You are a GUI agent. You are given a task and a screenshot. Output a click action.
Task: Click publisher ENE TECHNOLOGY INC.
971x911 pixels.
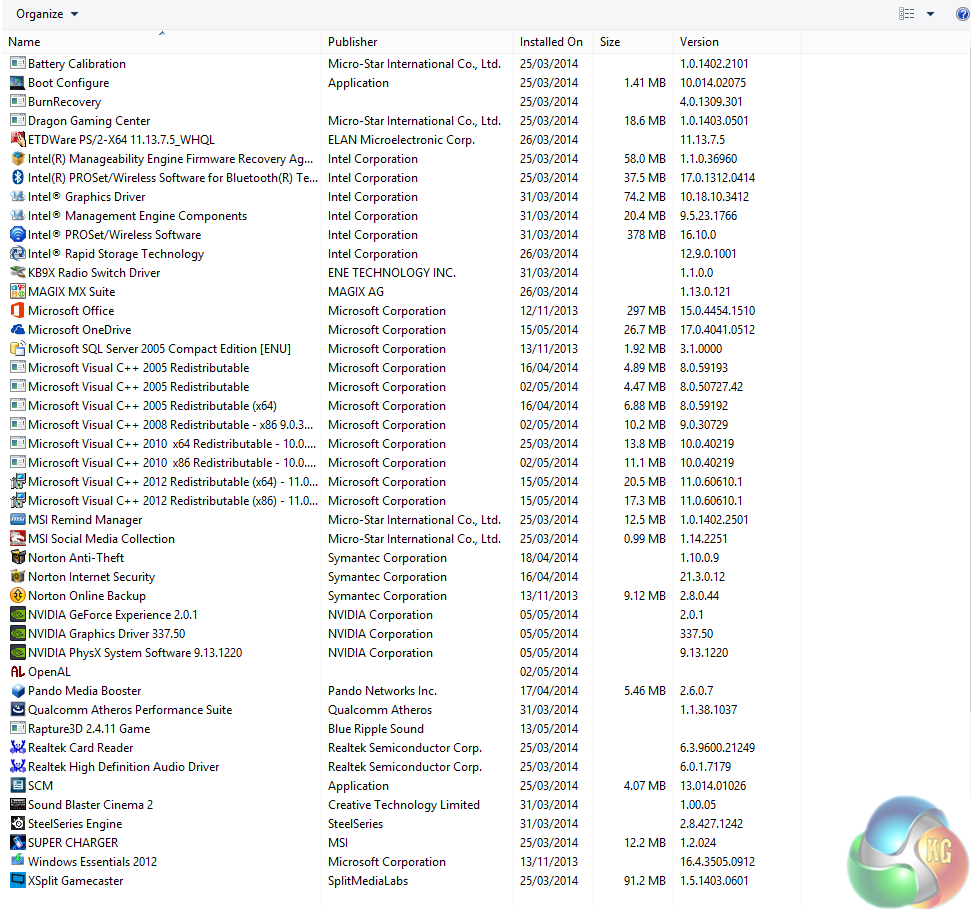point(392,272)
